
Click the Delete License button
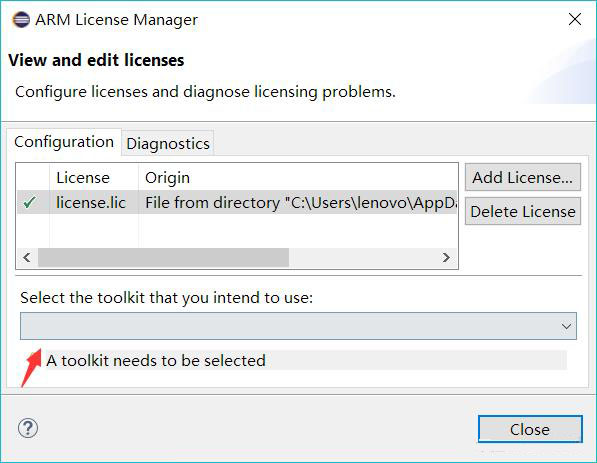tap(523, 211)
